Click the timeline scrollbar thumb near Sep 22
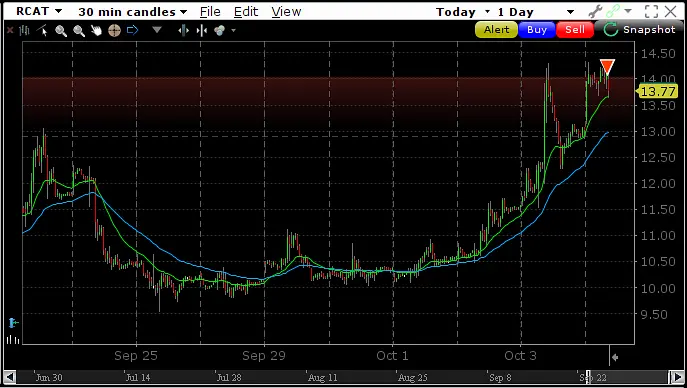This screenshot has height=388, width=687. coord(589,377)
